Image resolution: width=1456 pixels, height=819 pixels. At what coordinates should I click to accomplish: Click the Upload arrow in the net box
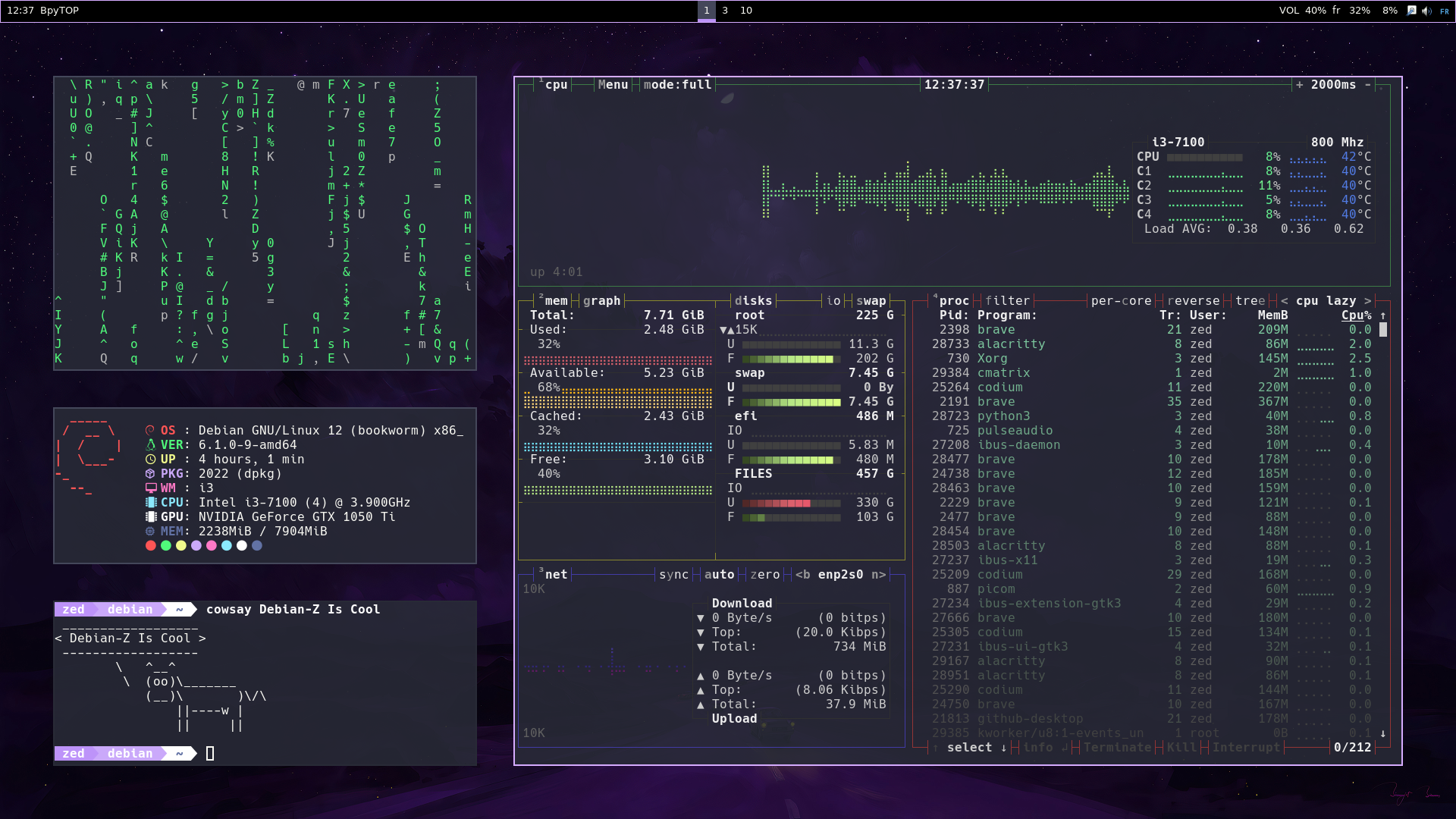point(701,675)
